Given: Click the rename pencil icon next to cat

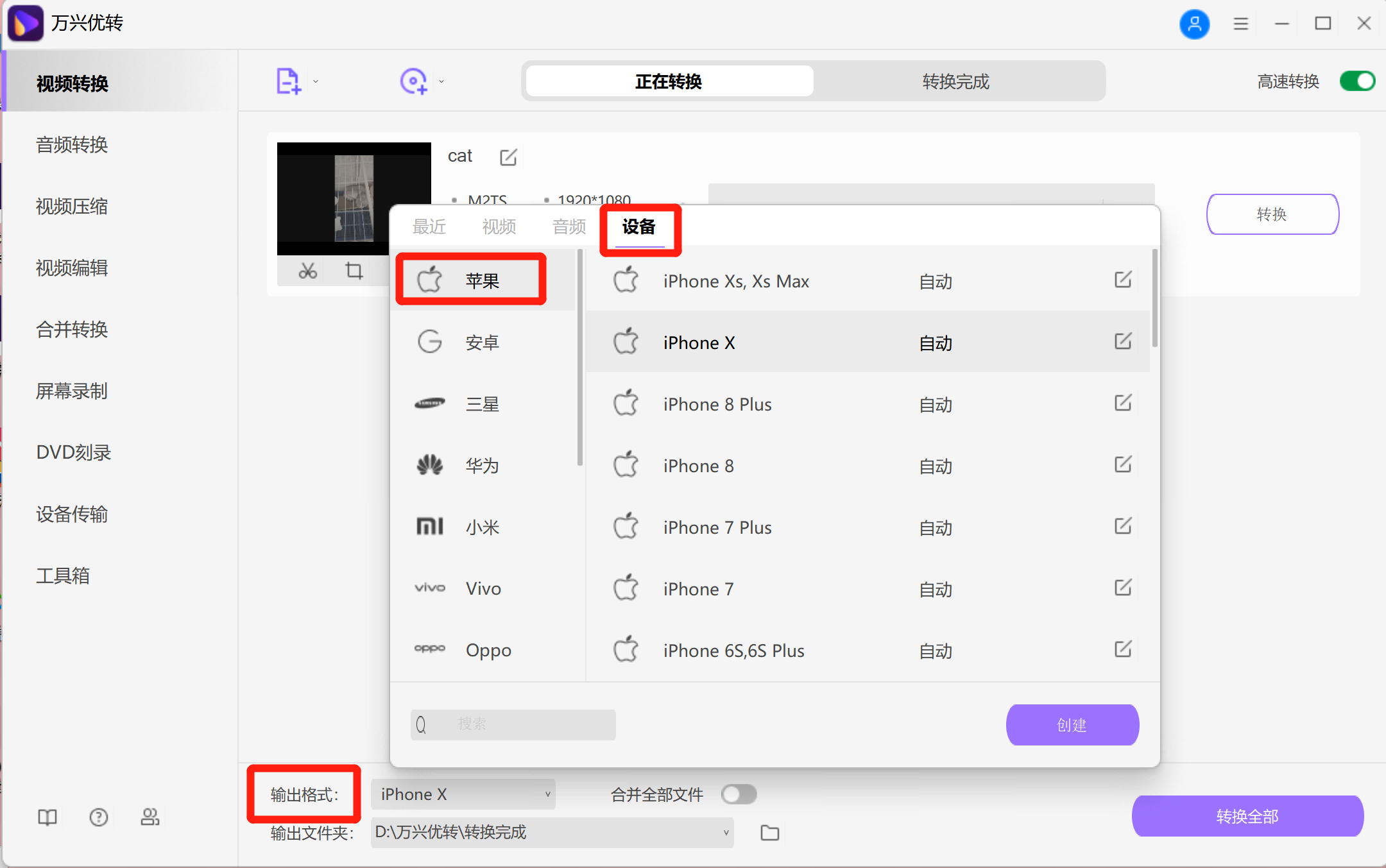Looking at the screenshot, I should (x=508, y=157).
